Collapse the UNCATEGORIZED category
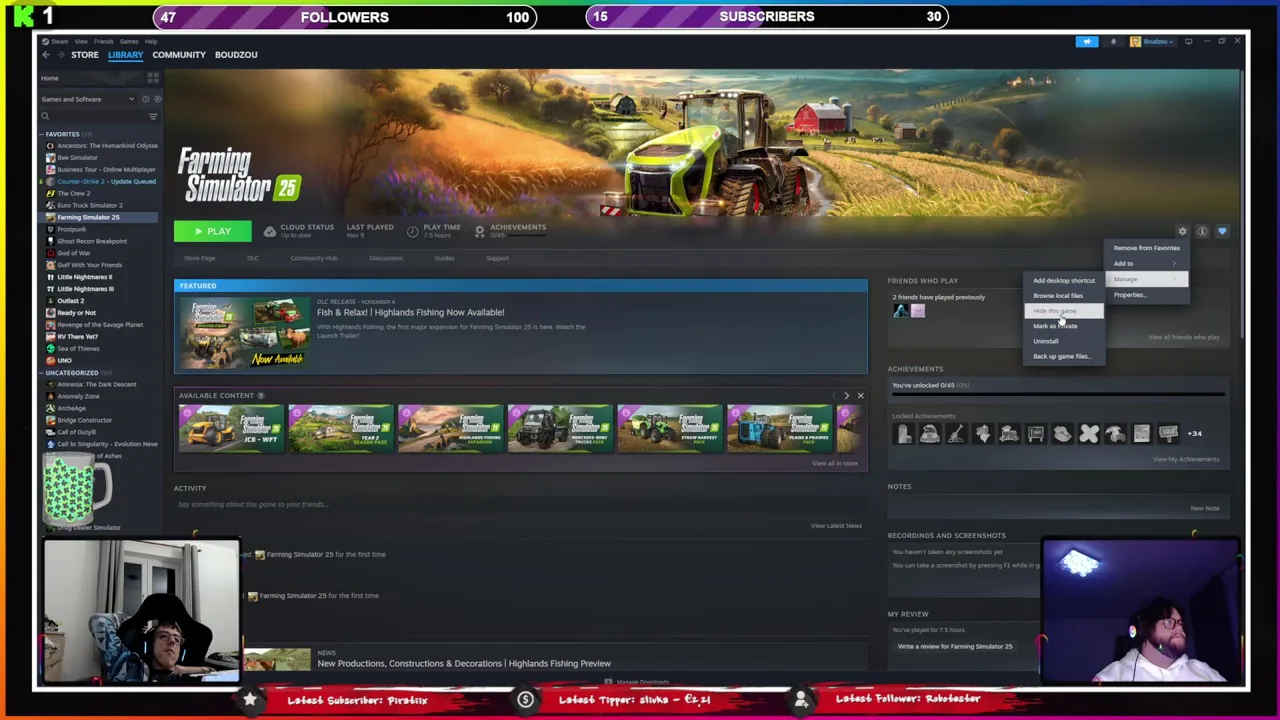 click(43, 373)
